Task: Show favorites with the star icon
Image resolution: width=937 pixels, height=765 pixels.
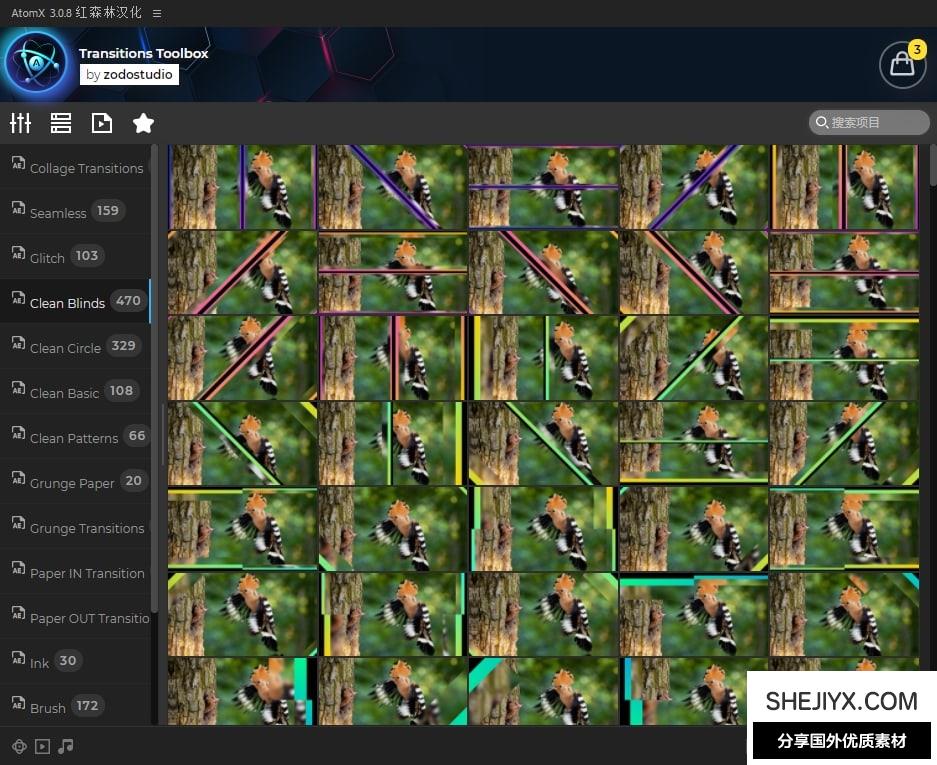Action: [143, 123]
